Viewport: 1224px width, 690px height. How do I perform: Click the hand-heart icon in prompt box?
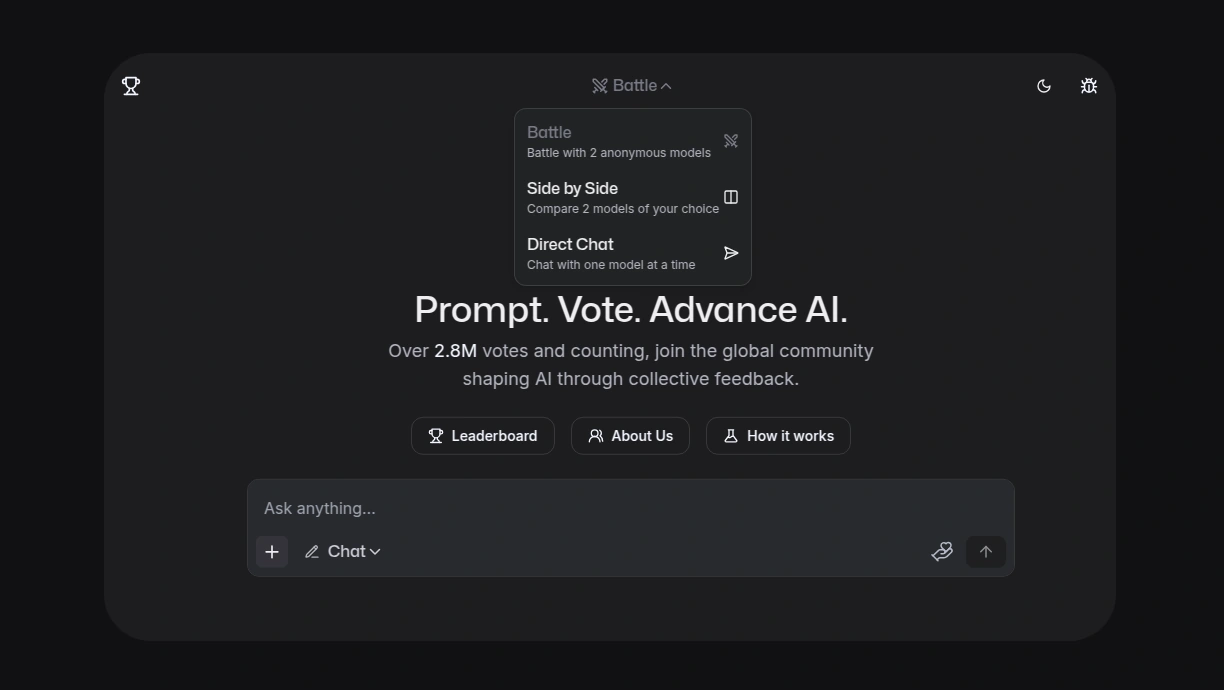click(x=942, y=552)
